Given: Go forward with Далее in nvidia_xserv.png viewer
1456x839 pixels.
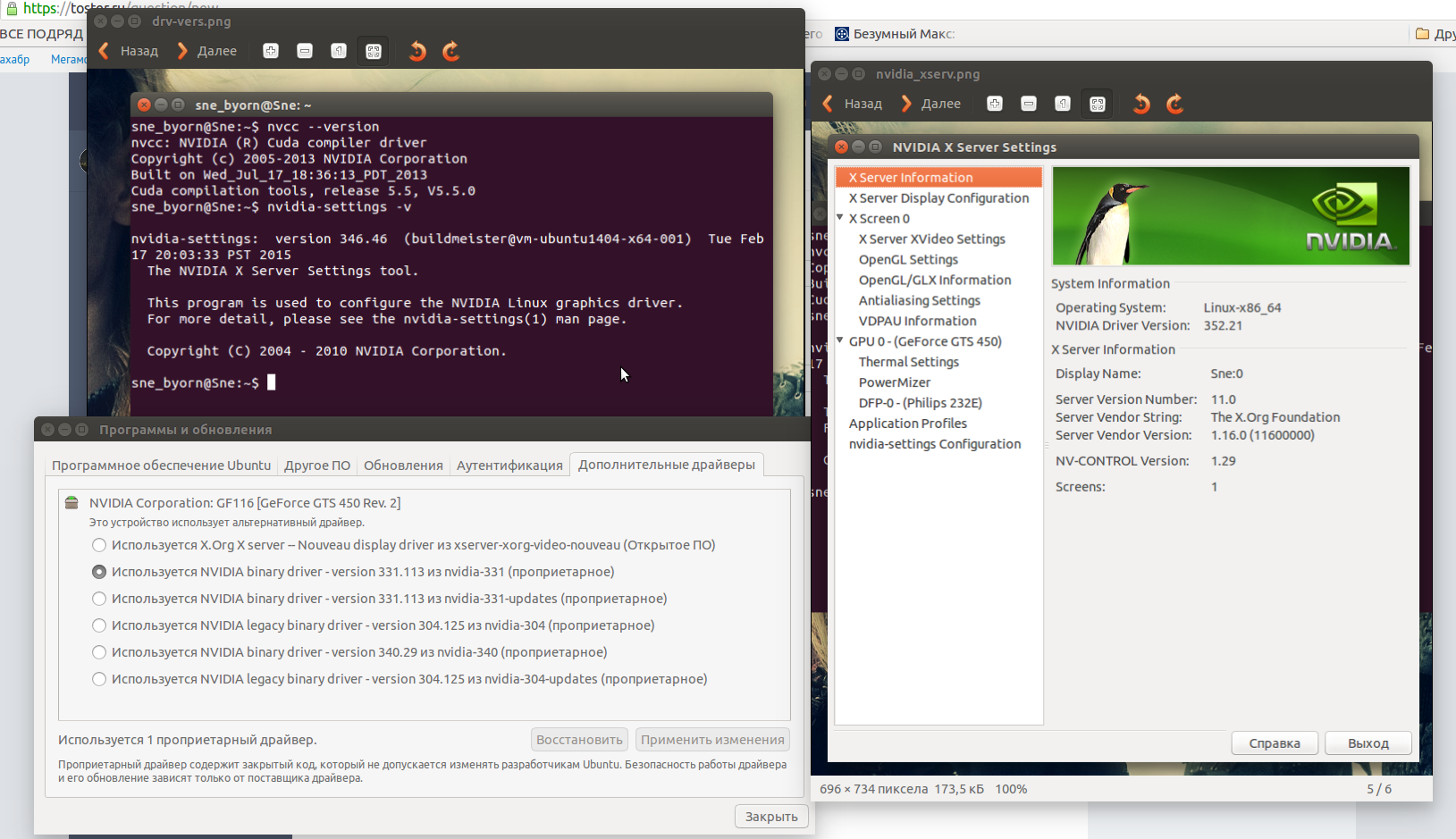Looking at the screenshot, I should (x=930, y=104).
